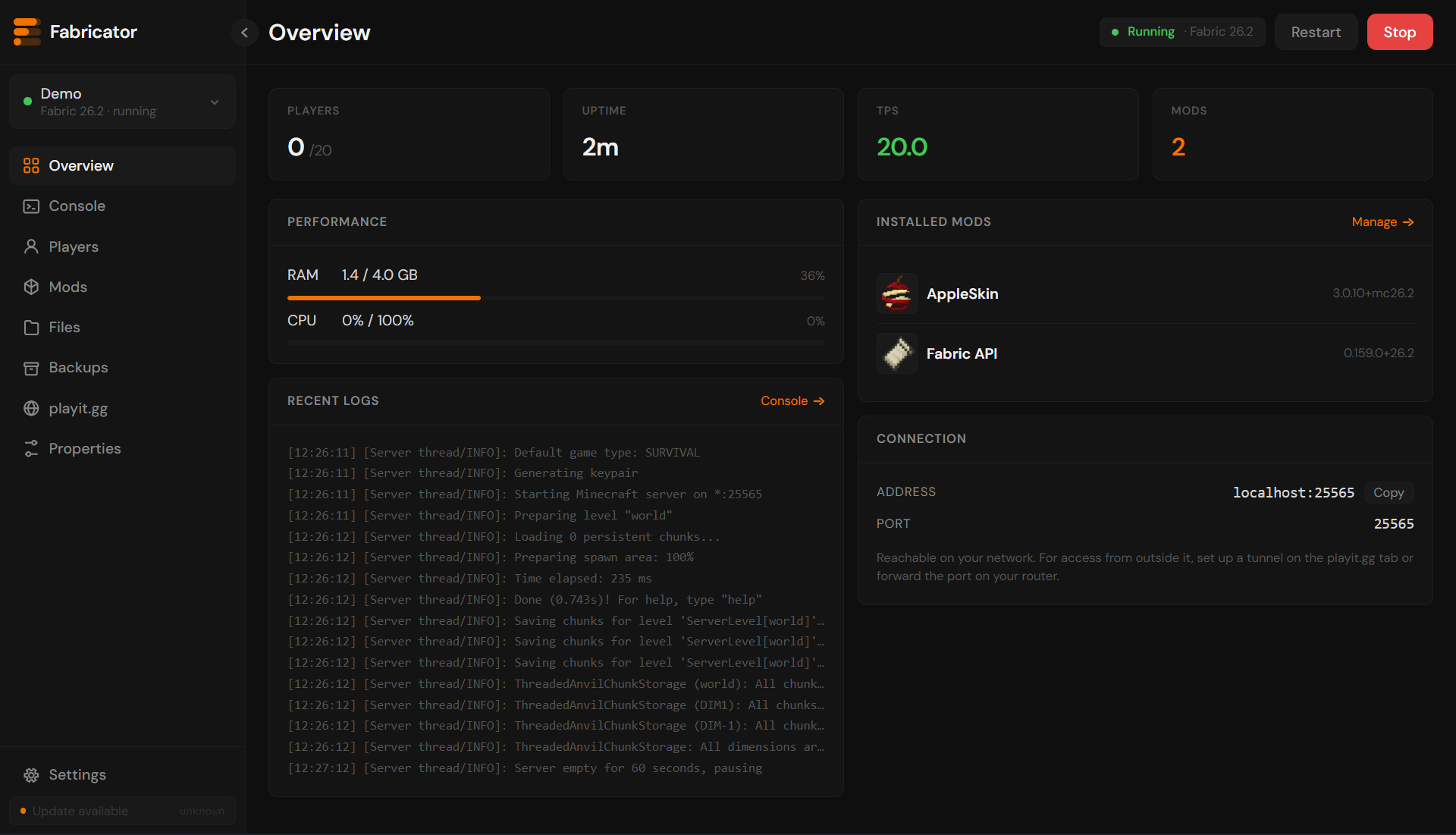Click log line 'ThreadedAnvilChunkStorage (DIM1)'

556,705
